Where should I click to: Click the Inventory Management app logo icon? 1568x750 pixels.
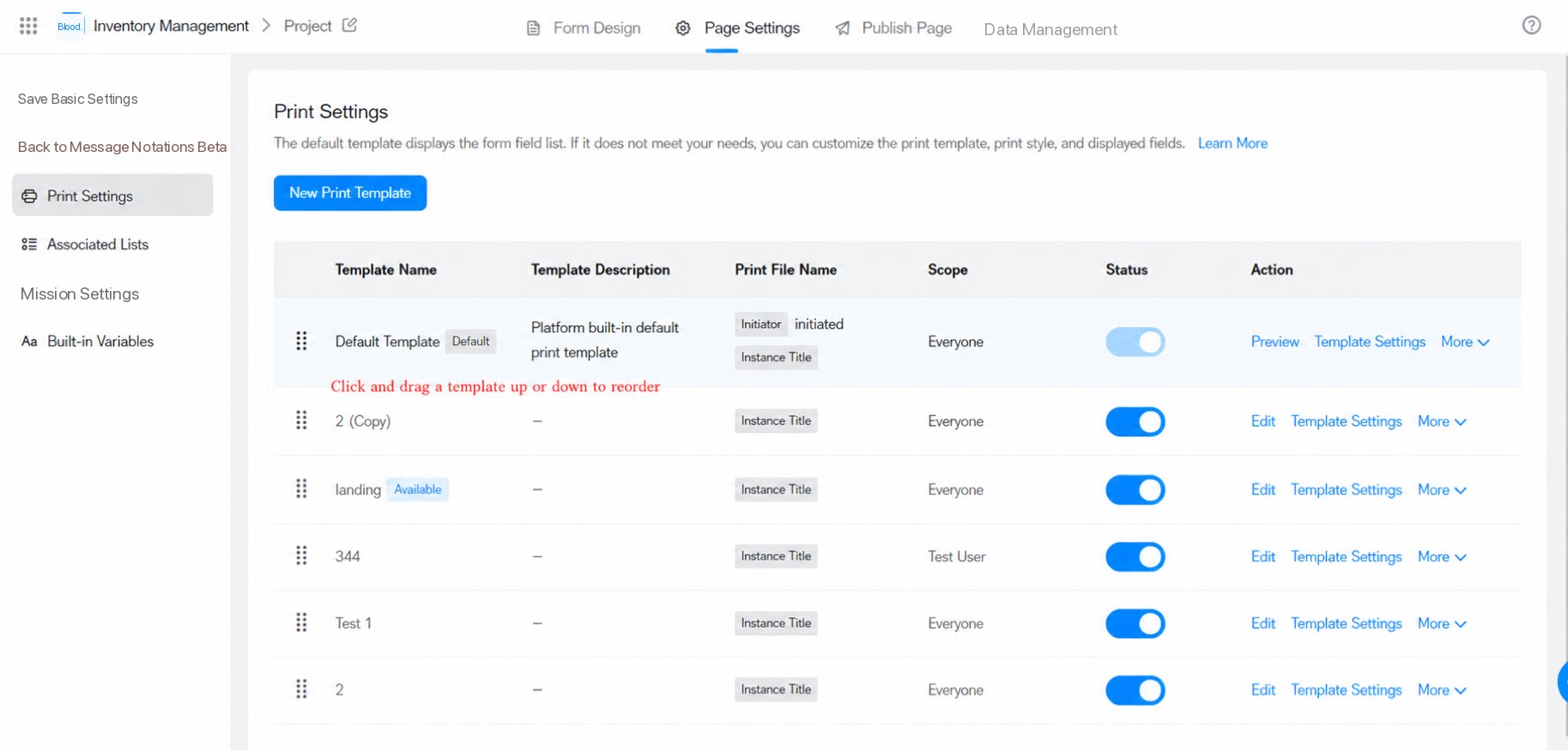[x=70, y=26]
